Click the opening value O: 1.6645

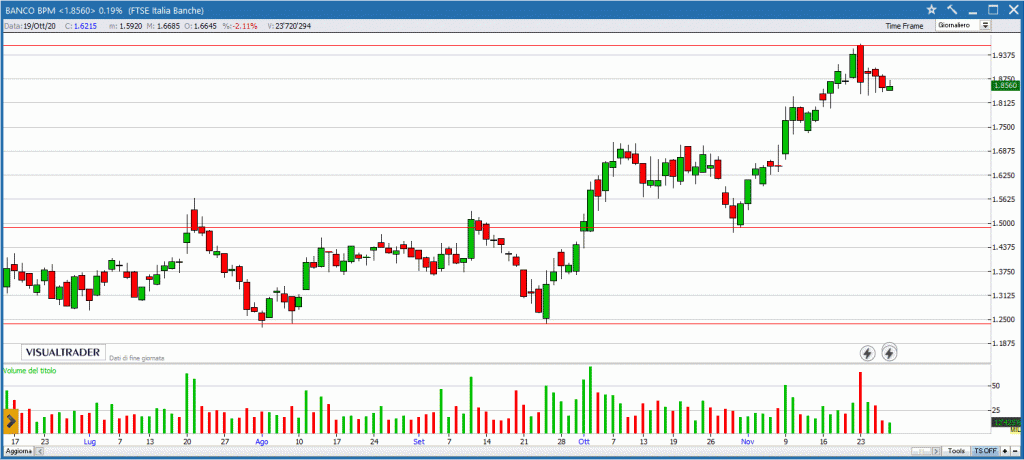[x=201, y=26]
